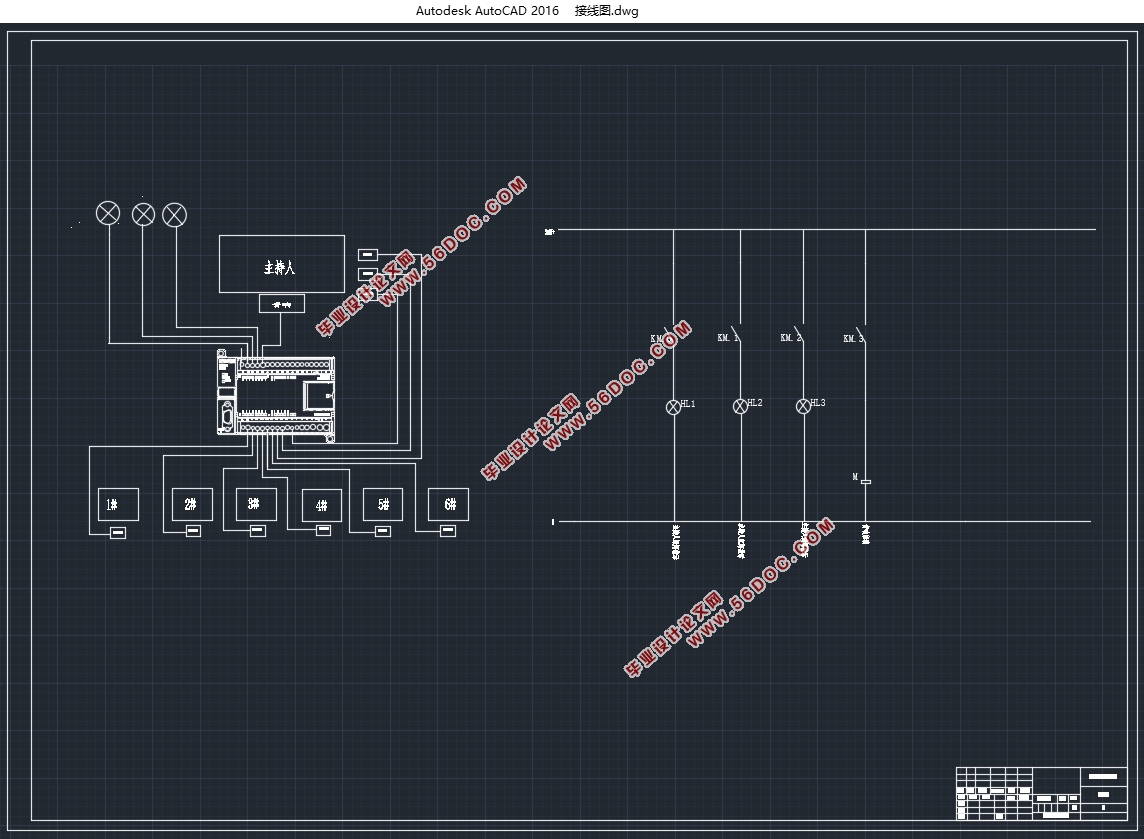Click the push button below station 5#
1144x839 pixels.
[x=383, y=531]
